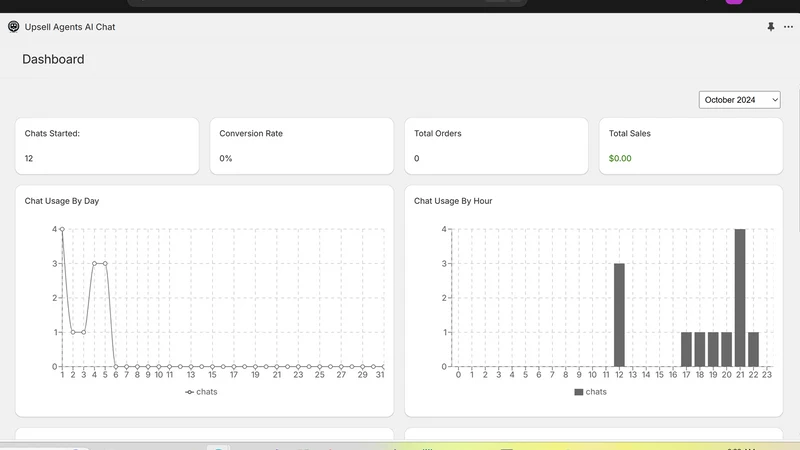
Task: Click the chats started value 12
Action: (29, 158)
